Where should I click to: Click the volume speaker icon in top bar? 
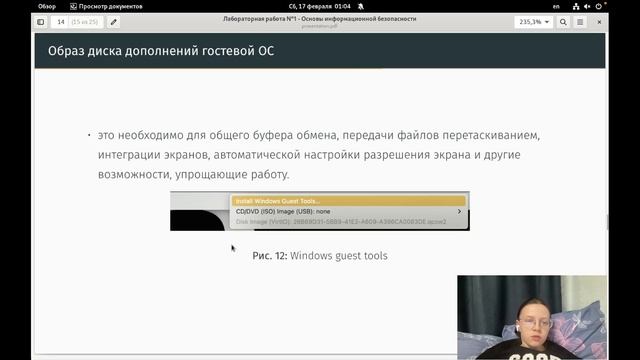[587, 7]
